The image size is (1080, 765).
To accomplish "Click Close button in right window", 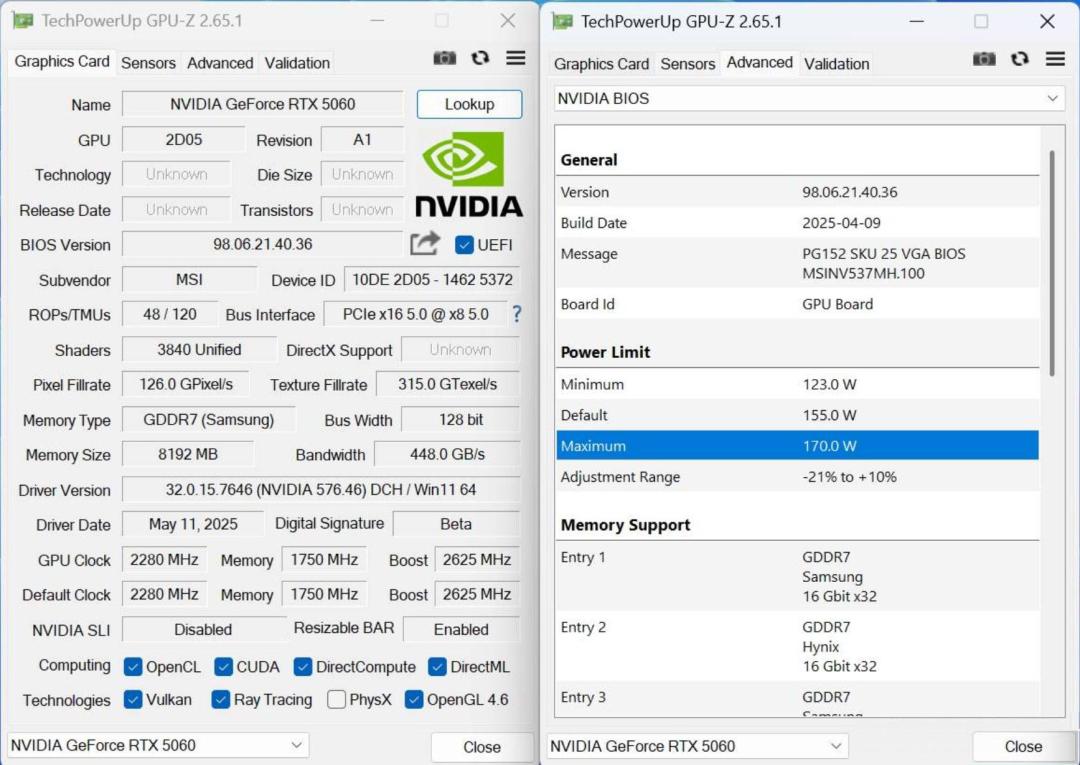I will pos(1023,746).
